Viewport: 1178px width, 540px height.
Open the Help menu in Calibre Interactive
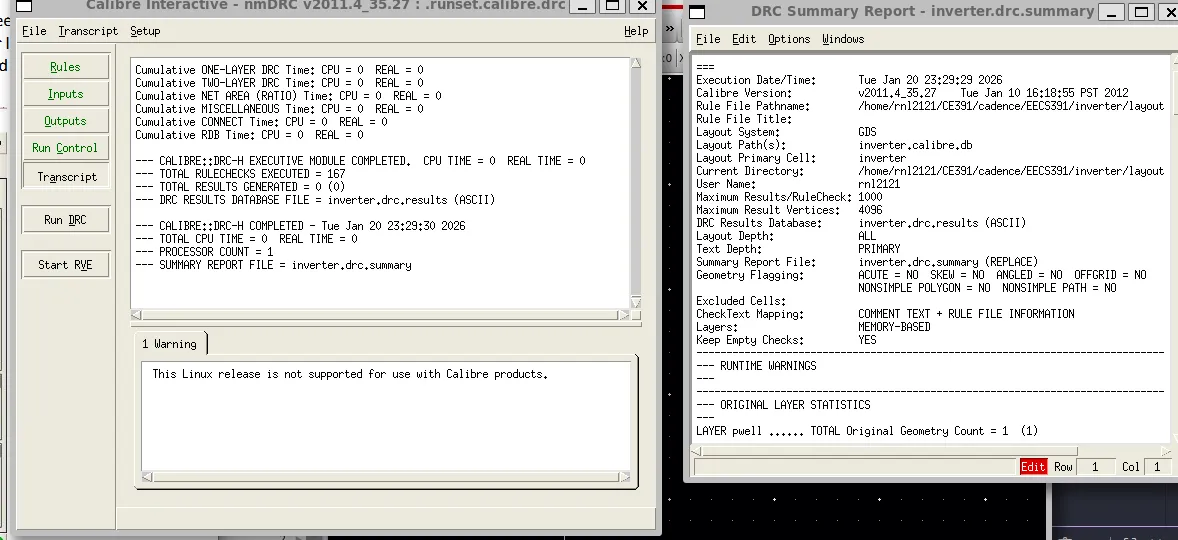click(x=636, y=31)
